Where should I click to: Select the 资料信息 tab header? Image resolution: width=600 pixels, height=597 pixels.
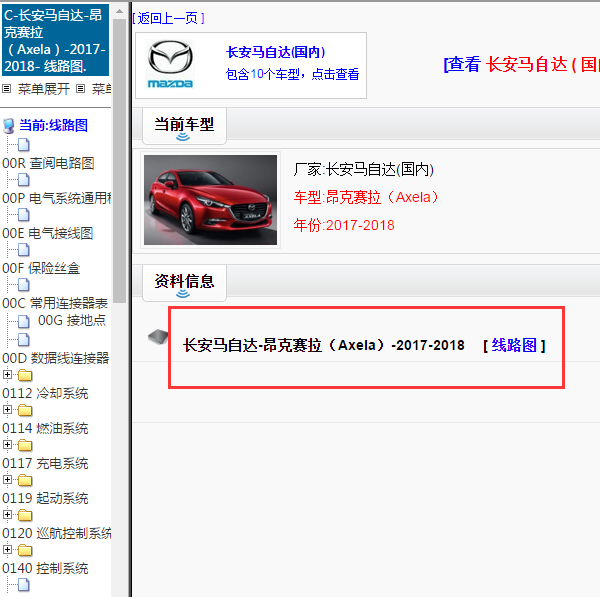184,282
